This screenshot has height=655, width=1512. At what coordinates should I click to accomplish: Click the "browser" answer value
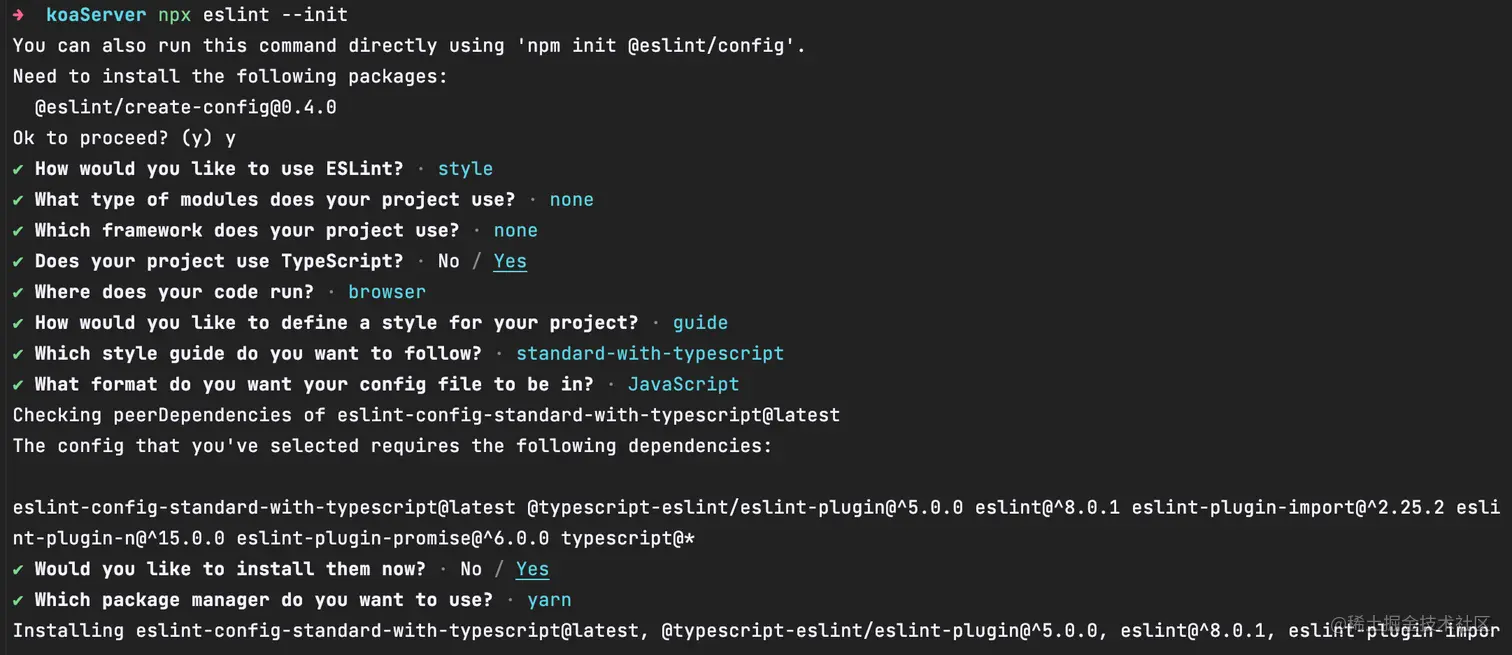click(x=387, y=292)
